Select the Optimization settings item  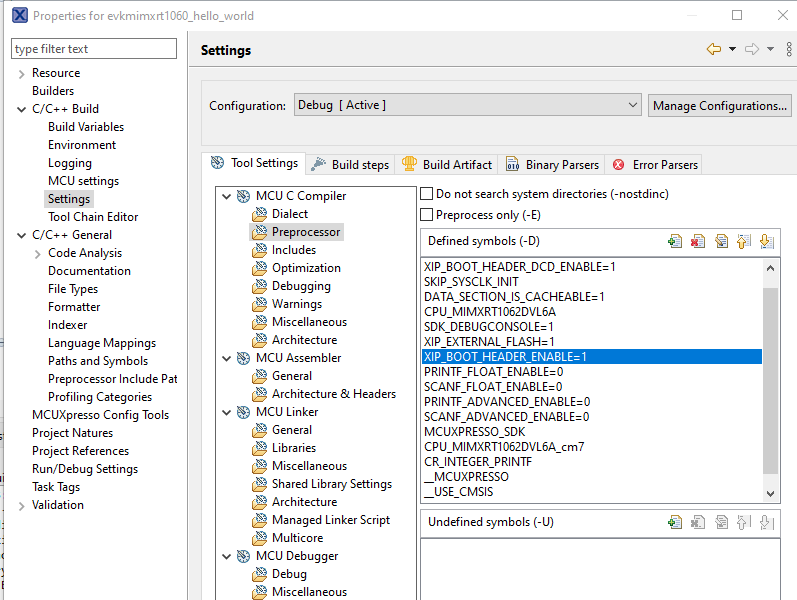tap(306, 268)
